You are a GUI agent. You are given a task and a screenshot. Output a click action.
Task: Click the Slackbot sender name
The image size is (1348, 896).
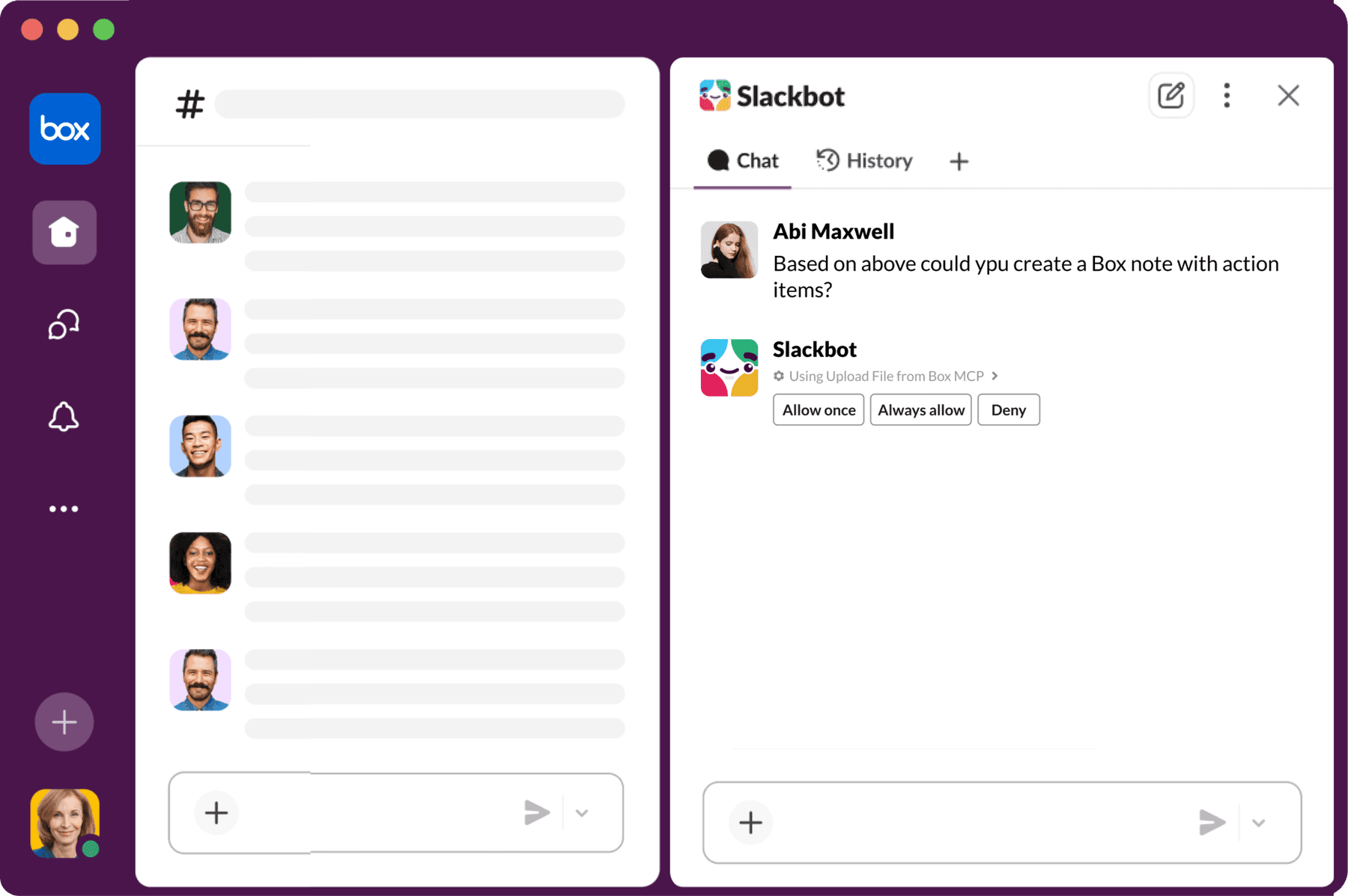[x=815, y=350]
